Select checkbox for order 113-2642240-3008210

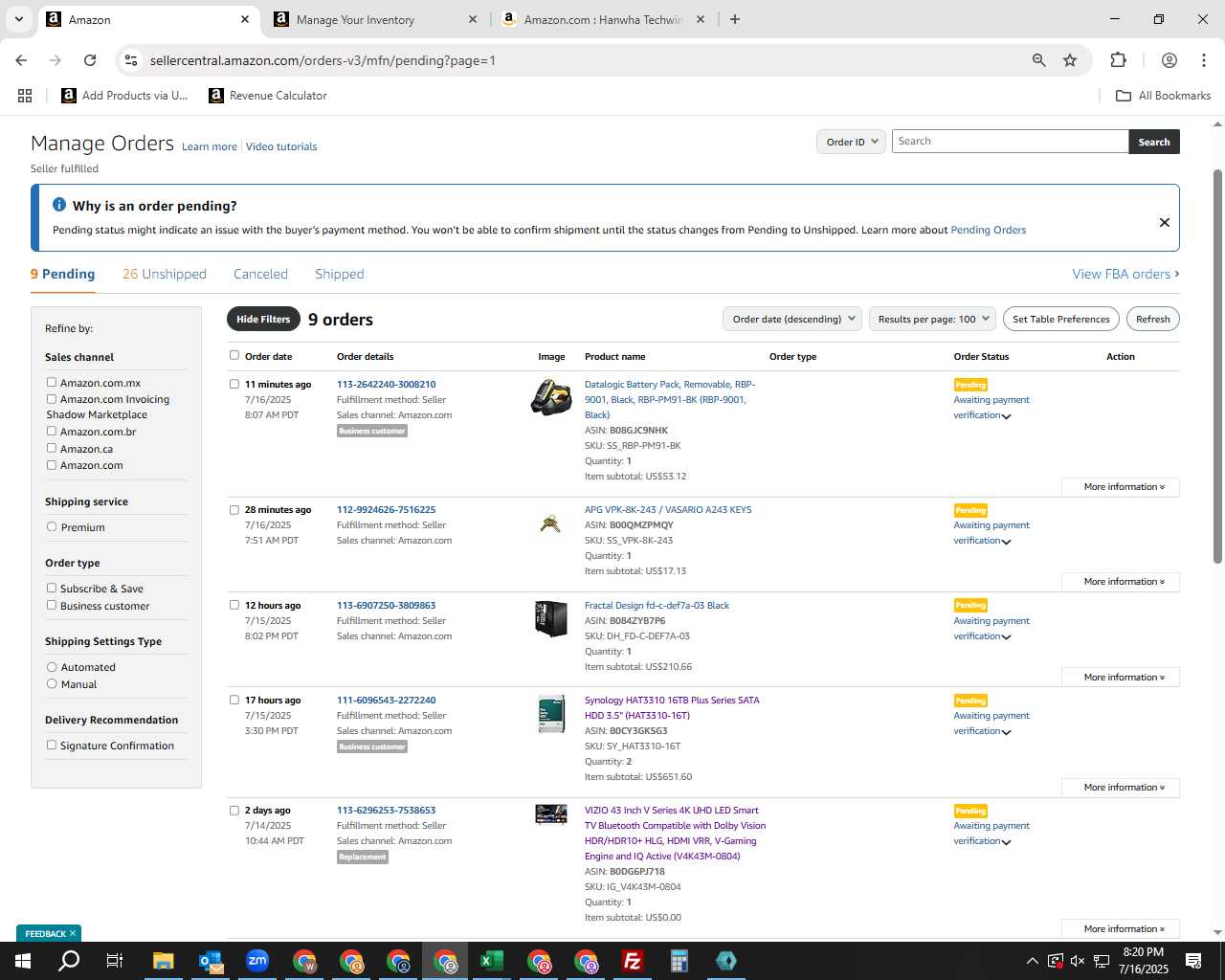[x=234, y=384]
